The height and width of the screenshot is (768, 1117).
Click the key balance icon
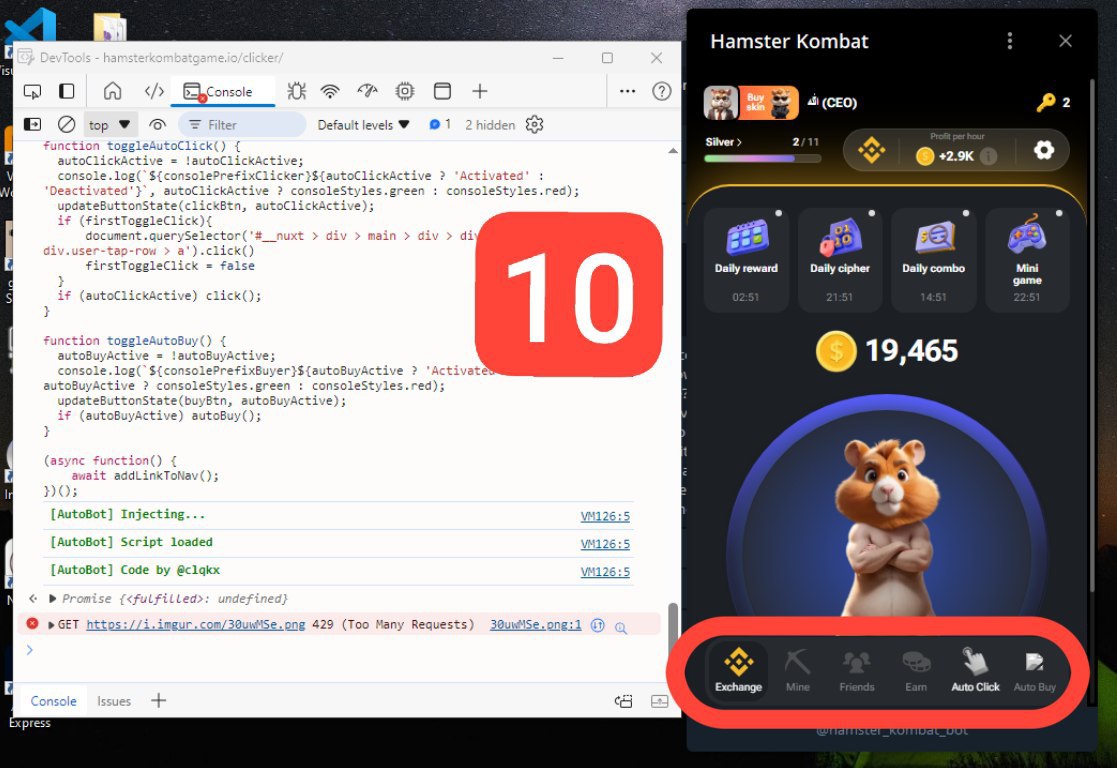coord(1046,103)
